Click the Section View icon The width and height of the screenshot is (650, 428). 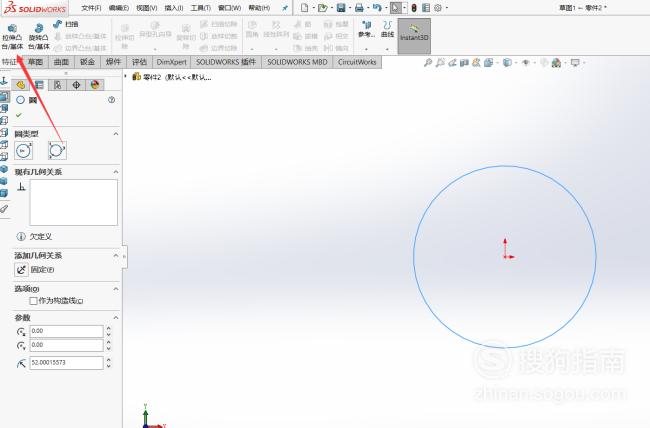[464, 63]
